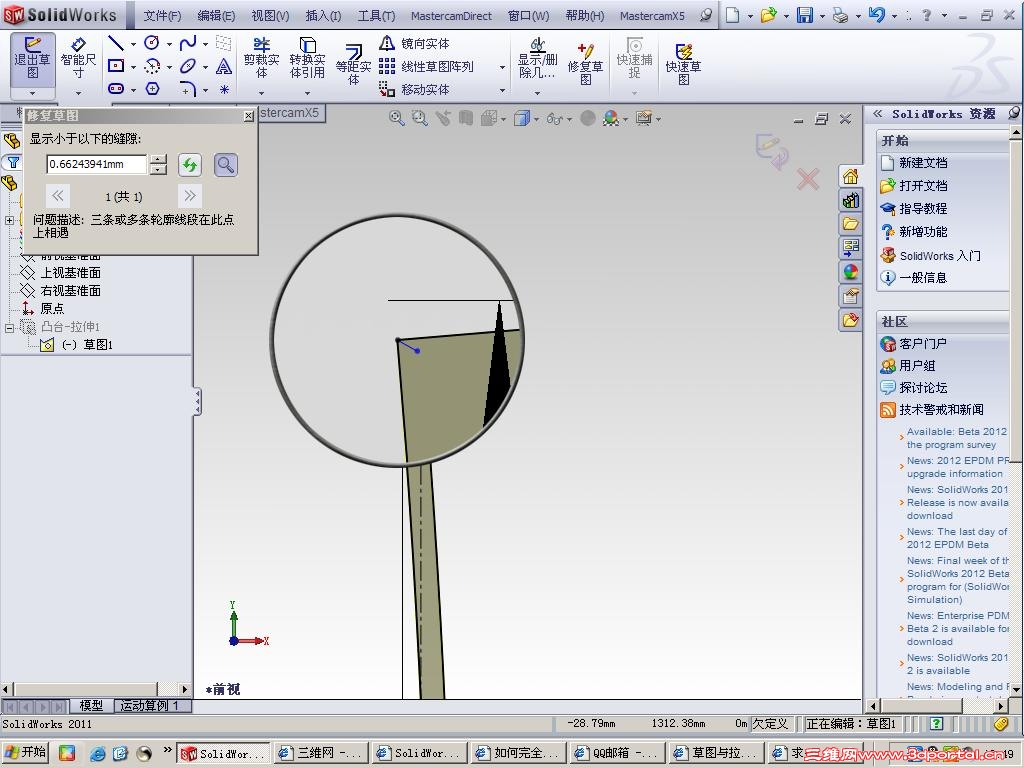Open the linear sketch pattern dropdown arrow
This screenshot has height=768, width=1024.
pyautogui.click(x=502, y=67)
